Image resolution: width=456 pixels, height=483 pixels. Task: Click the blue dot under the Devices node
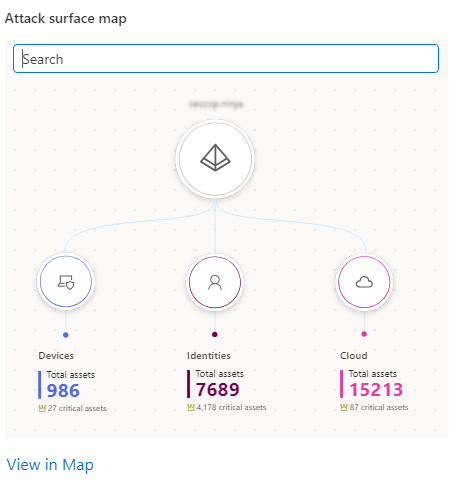66,335
